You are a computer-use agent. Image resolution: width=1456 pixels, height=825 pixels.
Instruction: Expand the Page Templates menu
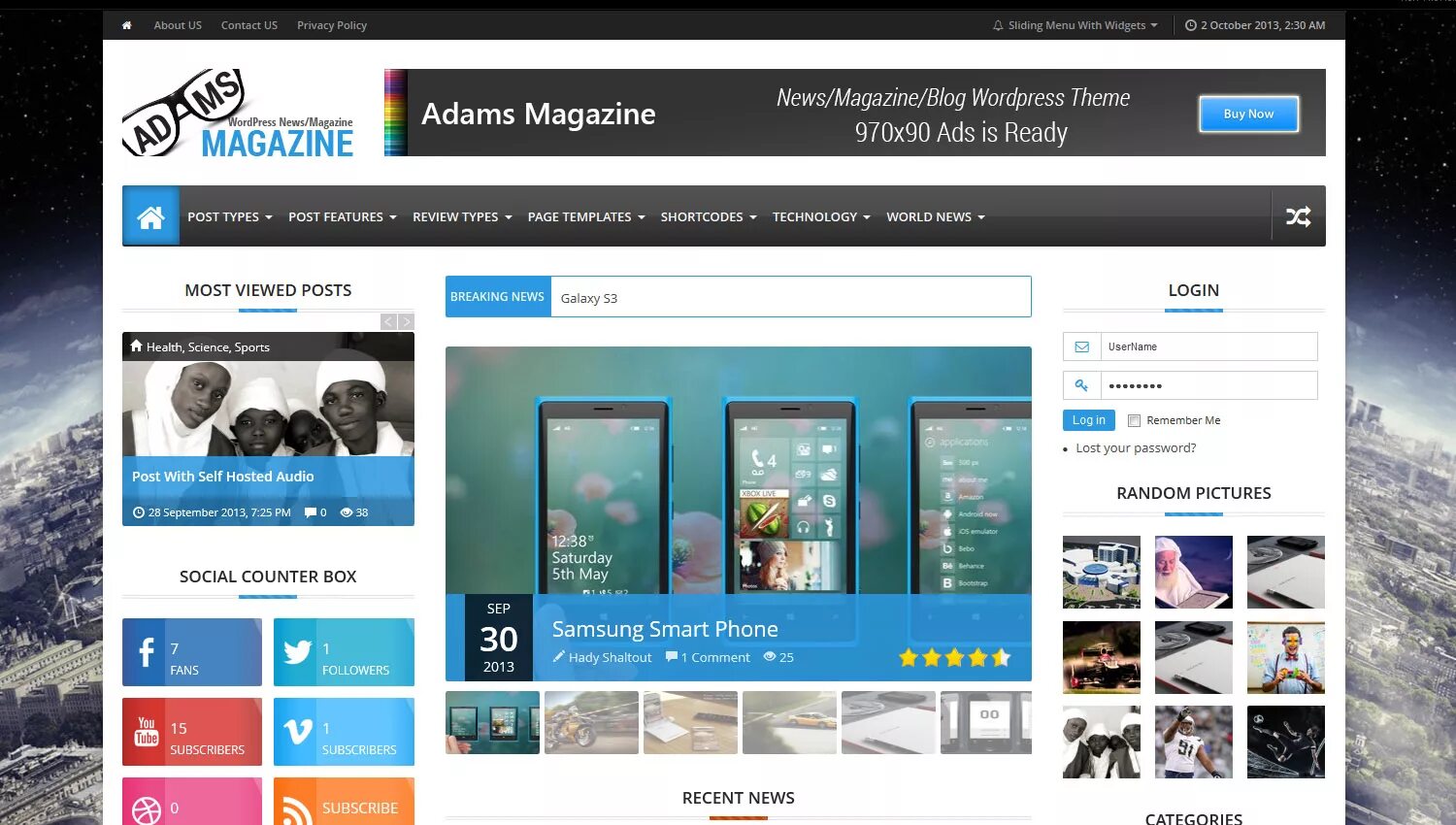586,216
